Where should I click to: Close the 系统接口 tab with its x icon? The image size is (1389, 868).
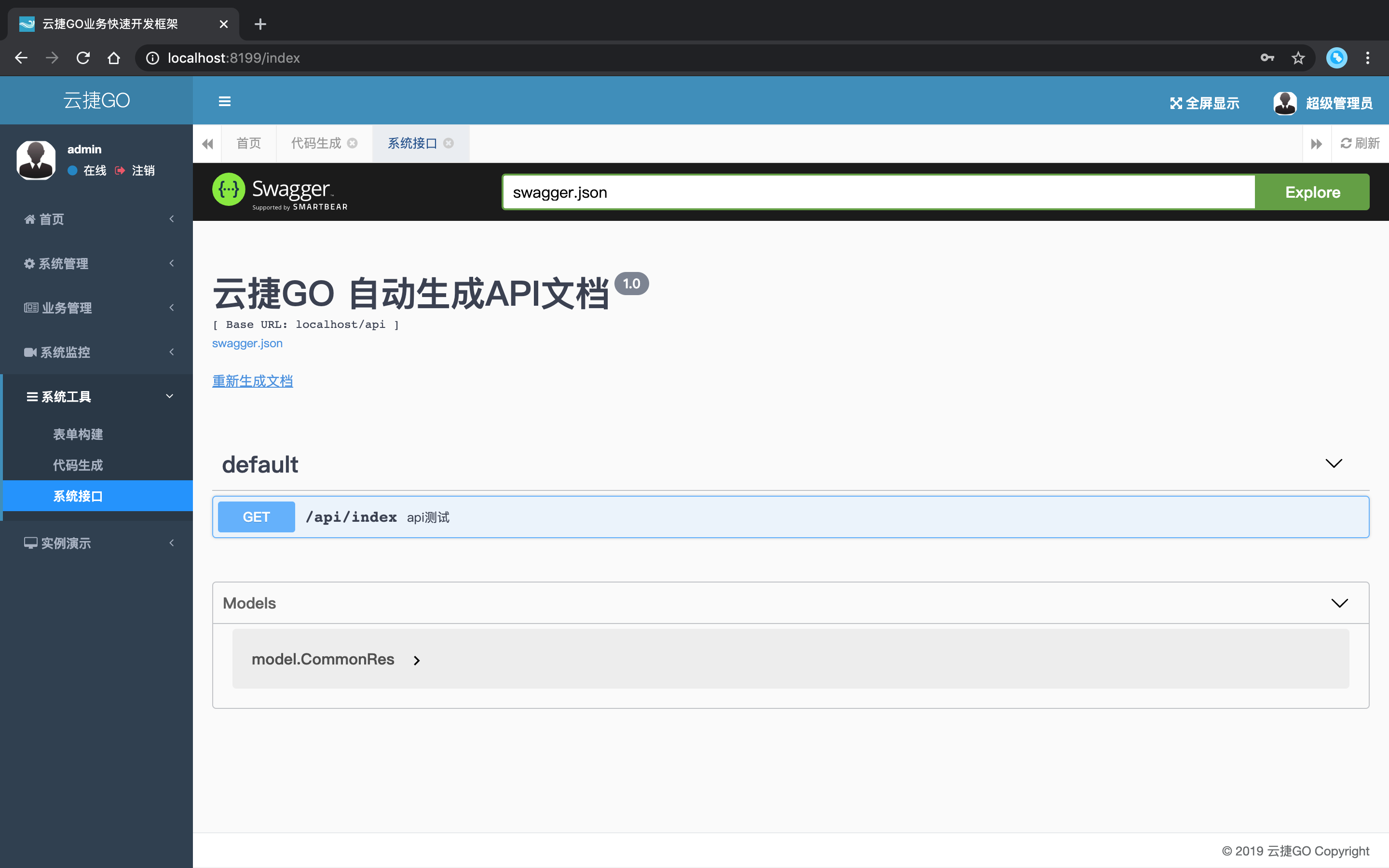click(449, 144)
